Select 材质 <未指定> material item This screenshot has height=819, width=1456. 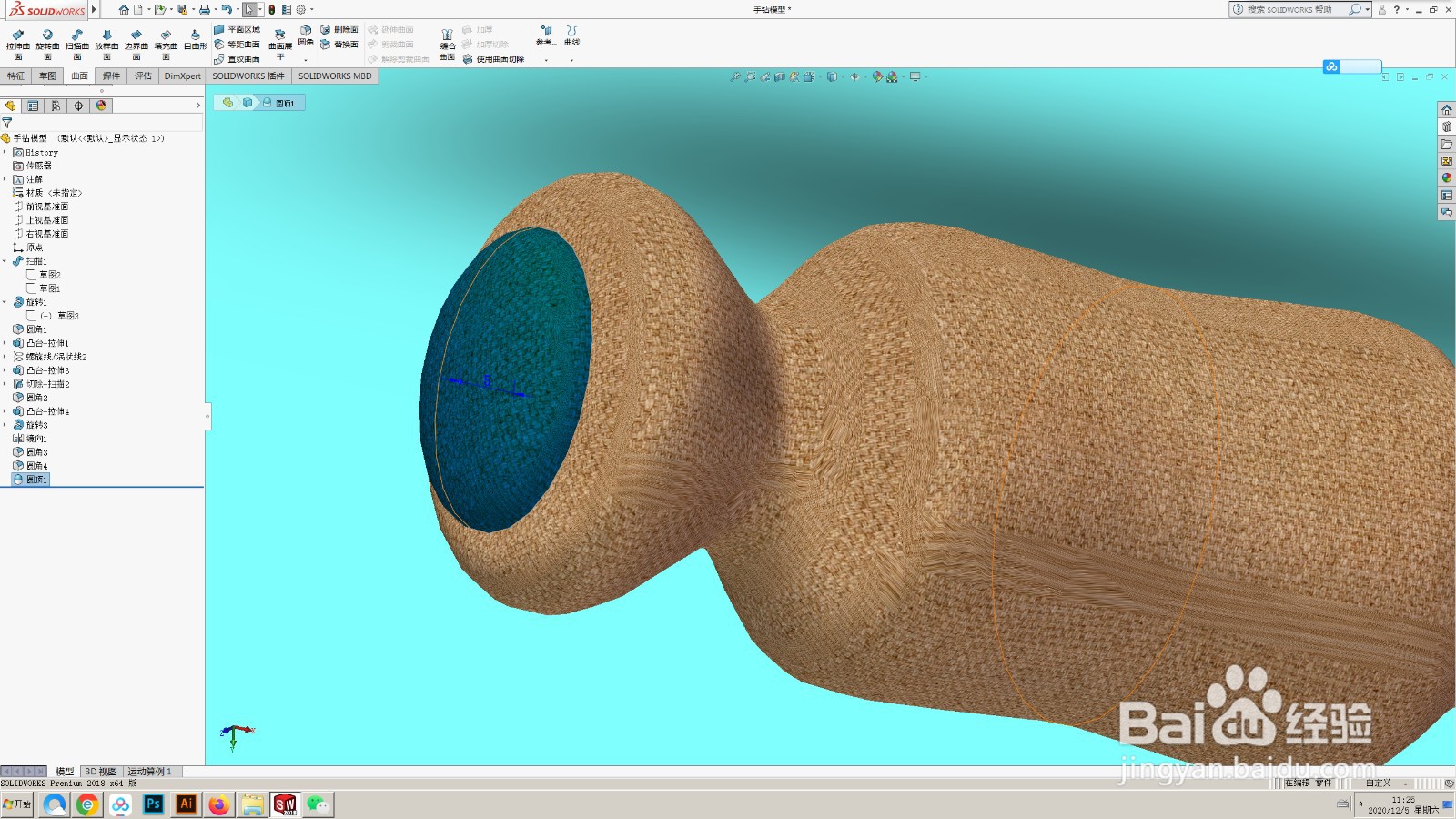(x=47, y=193)
